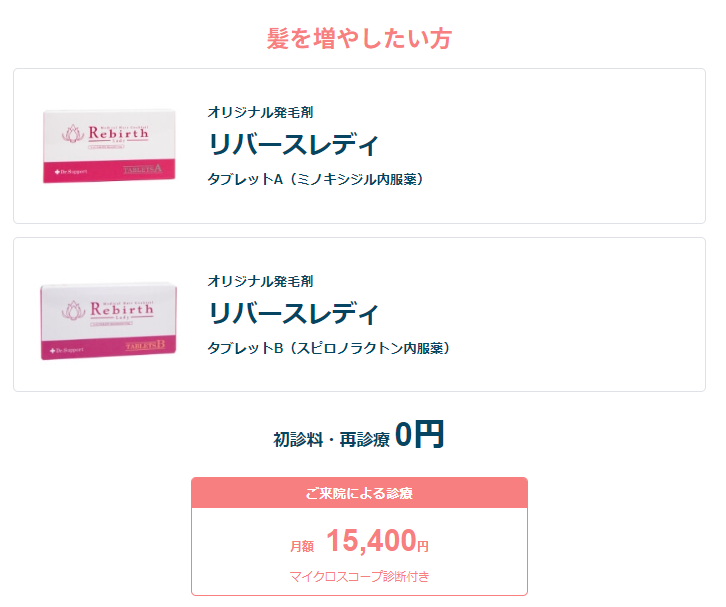726x607 pixels.
Task: Click TABLETS B label on the box
Action: pos(145,345)
